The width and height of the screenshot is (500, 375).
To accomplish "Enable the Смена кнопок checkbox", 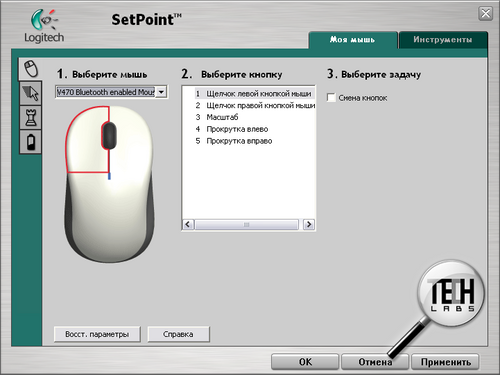I will point(331,98).
